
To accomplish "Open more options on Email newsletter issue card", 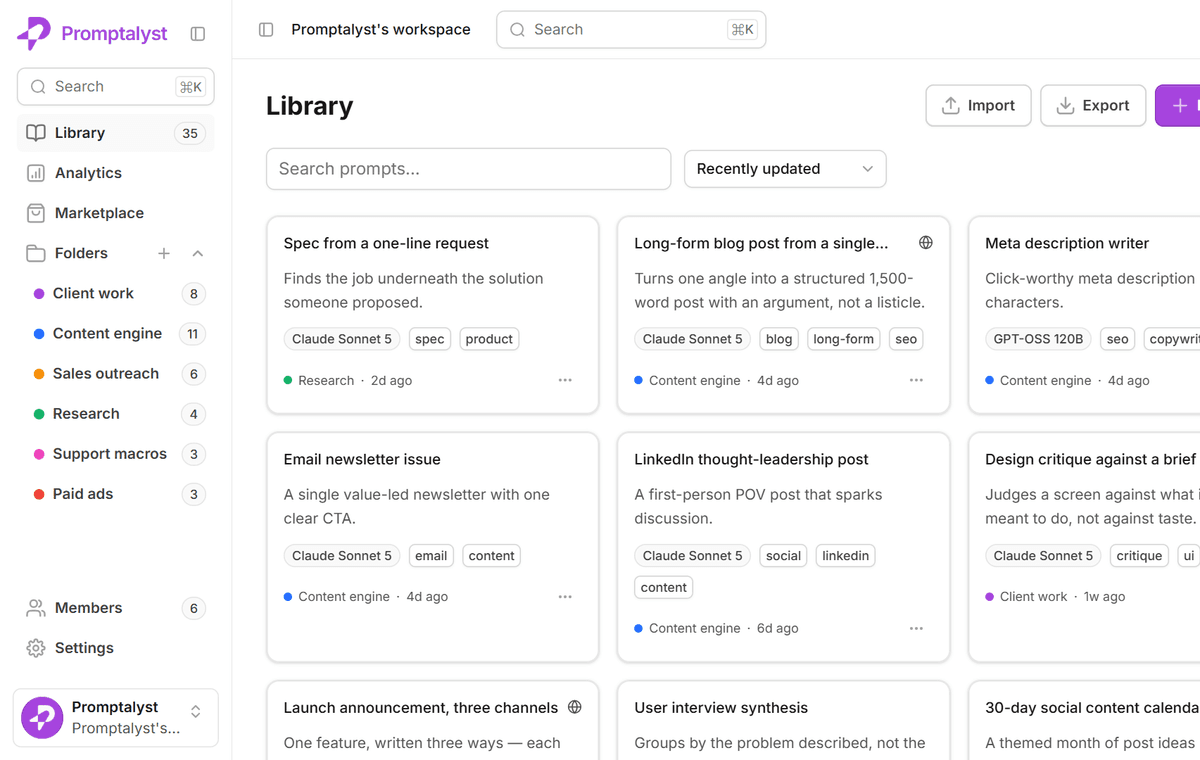I will coord(565,596).
